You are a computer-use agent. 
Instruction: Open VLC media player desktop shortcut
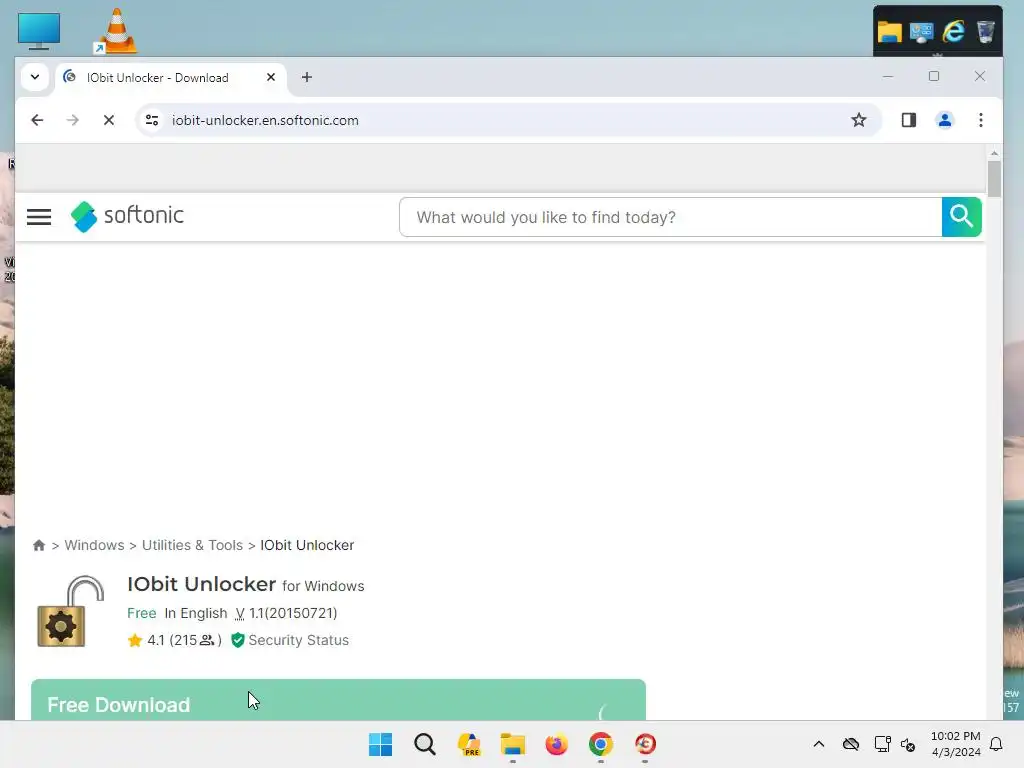point(116,31)
